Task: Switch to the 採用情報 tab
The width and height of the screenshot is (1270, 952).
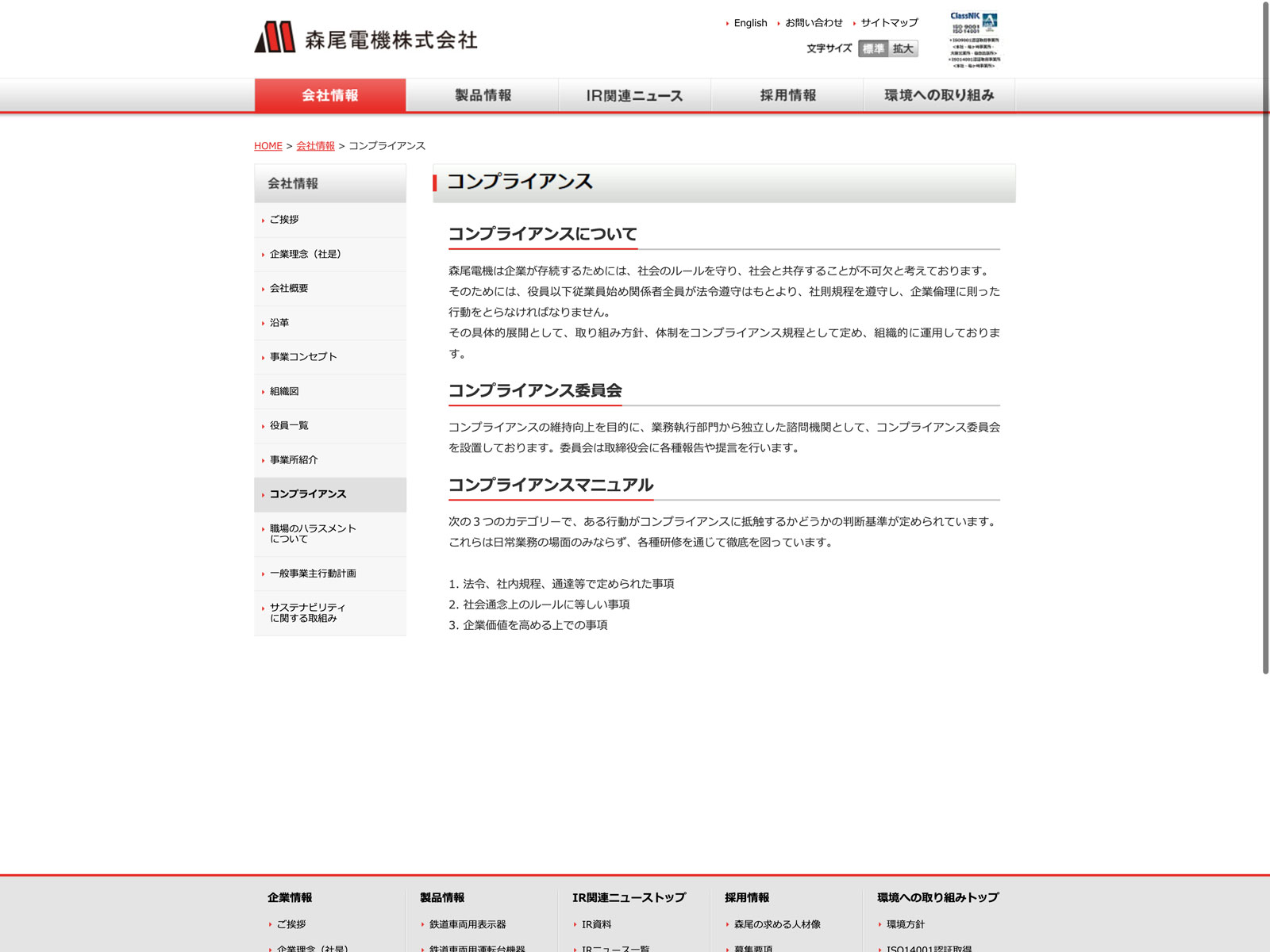Action: 787,95
